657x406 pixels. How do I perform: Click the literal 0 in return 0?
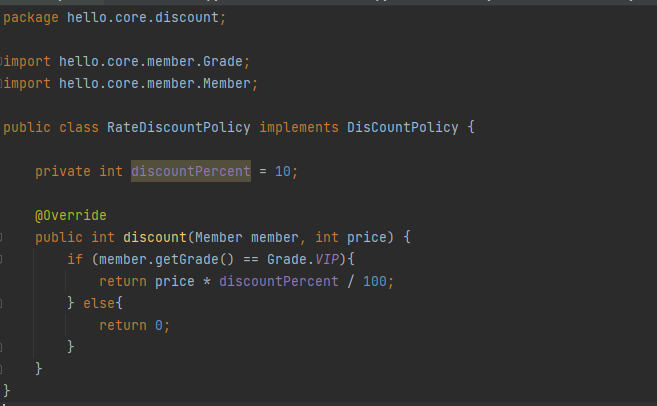(159, 326)
